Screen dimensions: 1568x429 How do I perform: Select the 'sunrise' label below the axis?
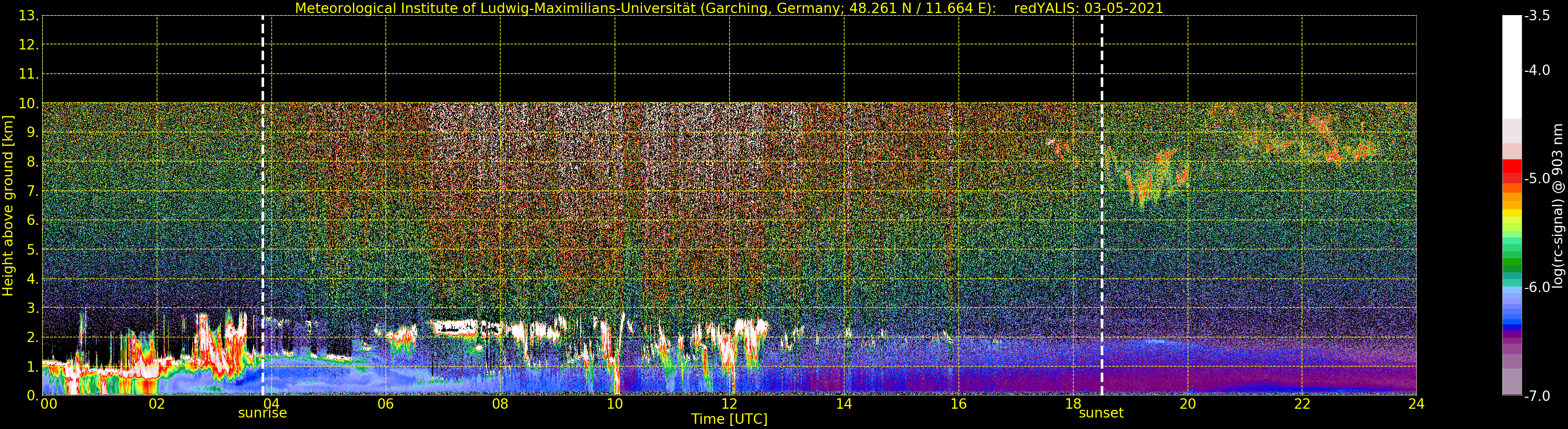click(x=263, y=413)
